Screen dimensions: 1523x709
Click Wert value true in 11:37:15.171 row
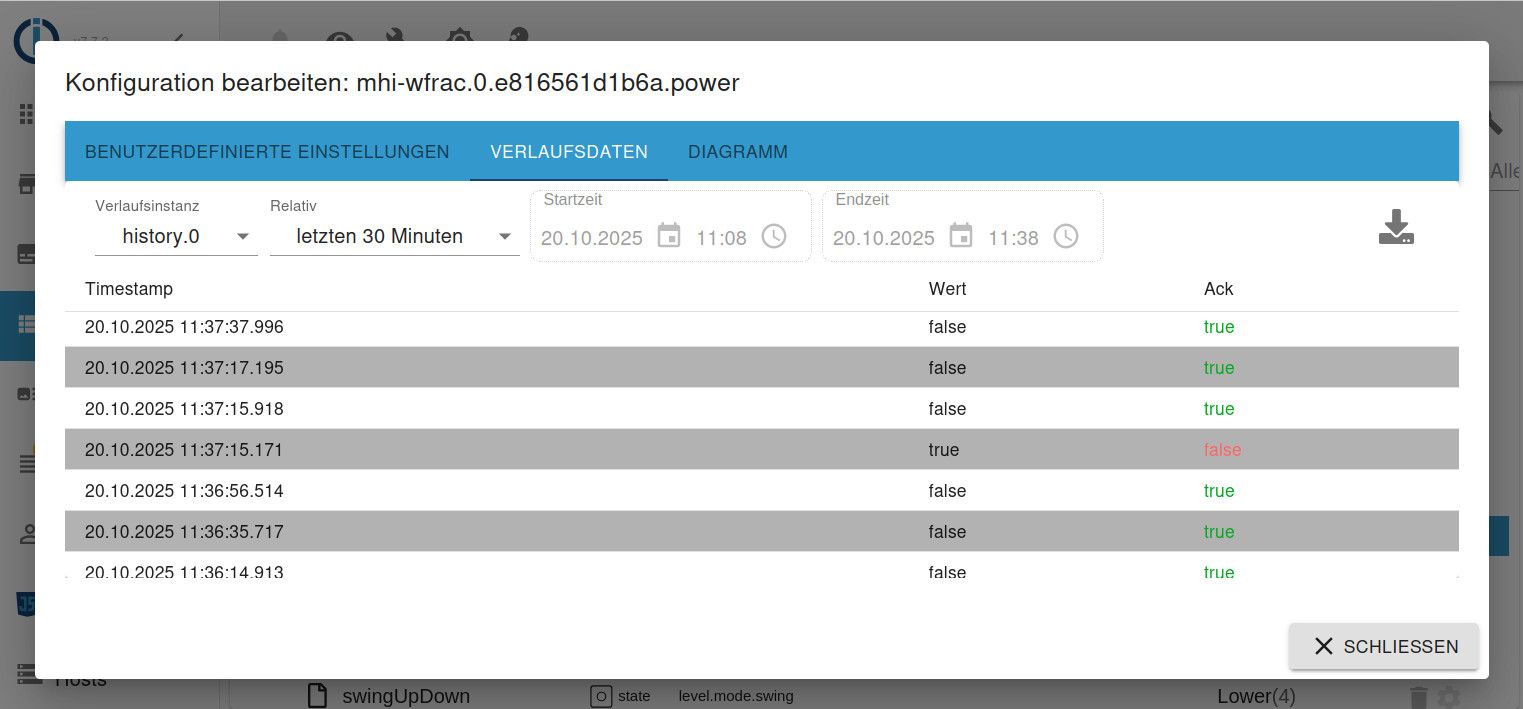[x=943, y=450]
